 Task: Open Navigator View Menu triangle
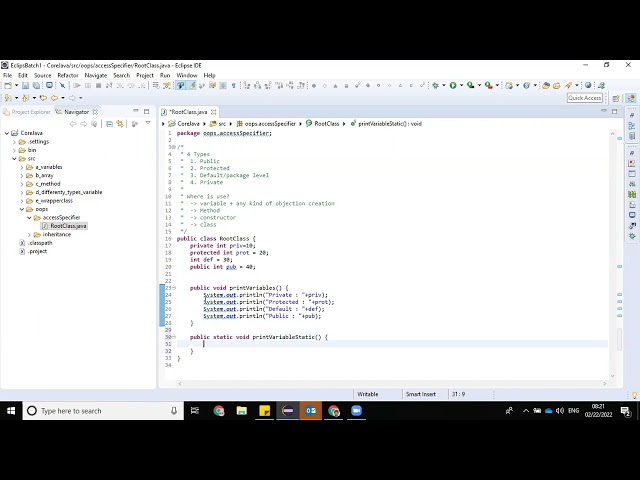(x=148, y=123)
